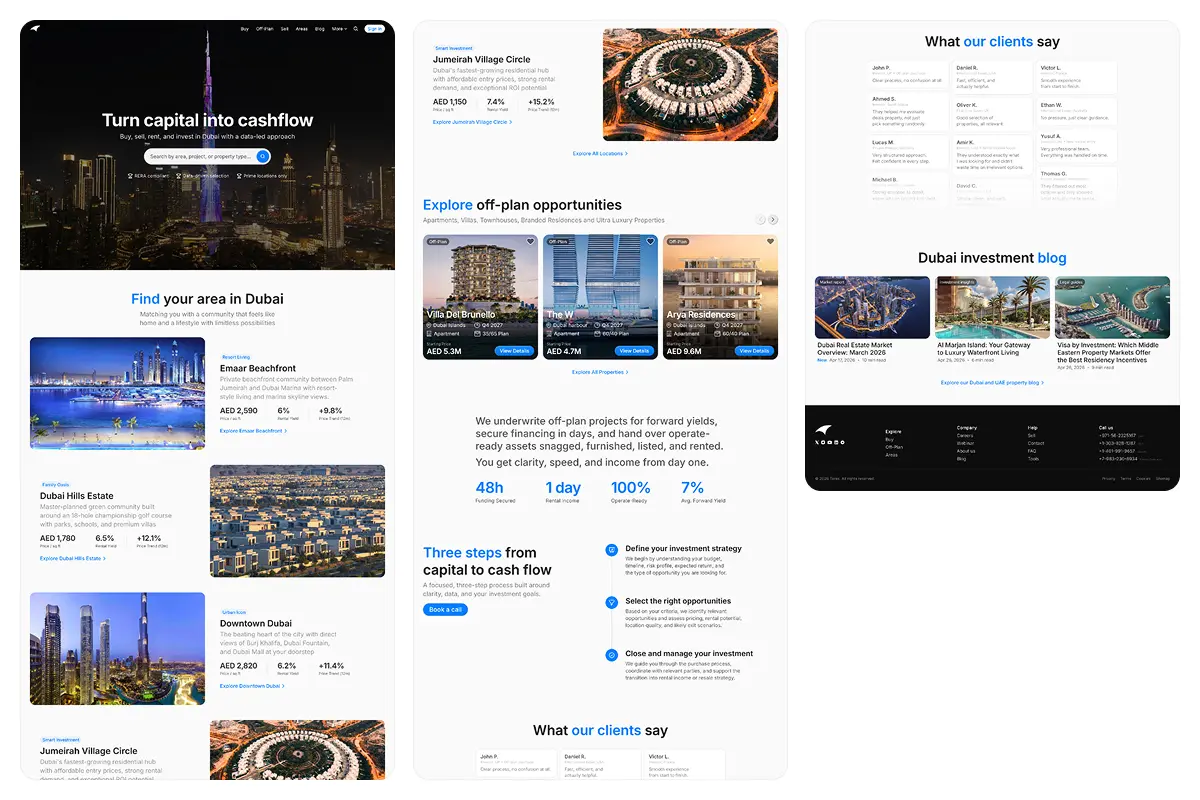Expand the More menu in the top navigation
Screen dimensions: 1200x800
click(340, 29)
